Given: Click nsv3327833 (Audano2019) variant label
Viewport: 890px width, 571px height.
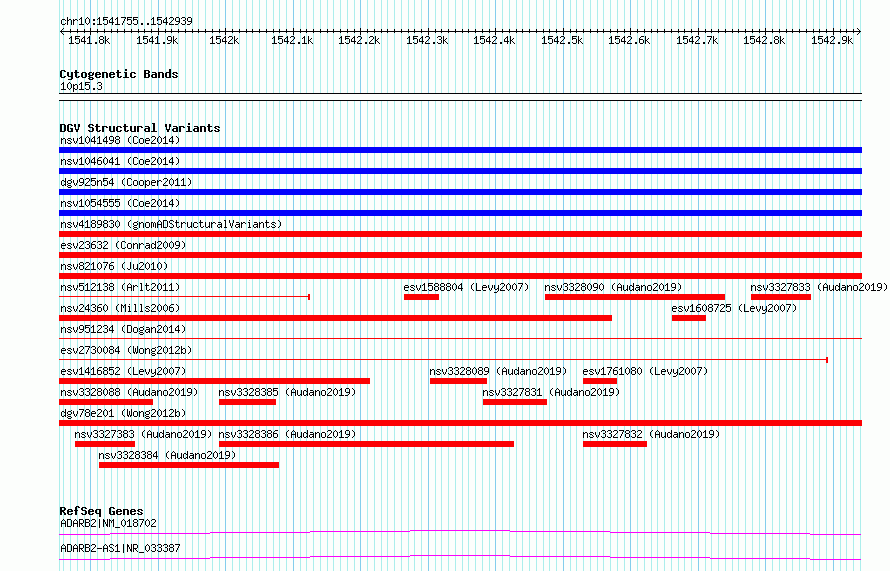Looking at the screenshot, I should pyautogui.click(x=818, y=287).
